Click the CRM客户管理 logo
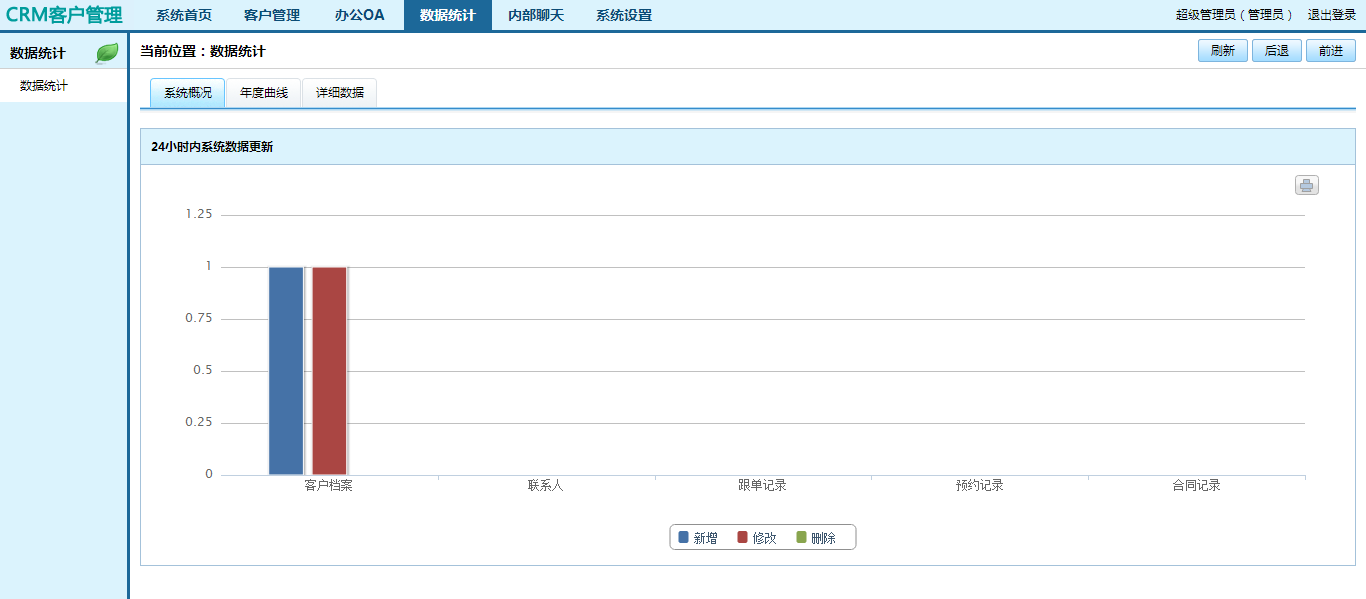The height and width of the screenshot is (599, 1366). (x=64, y=15)
